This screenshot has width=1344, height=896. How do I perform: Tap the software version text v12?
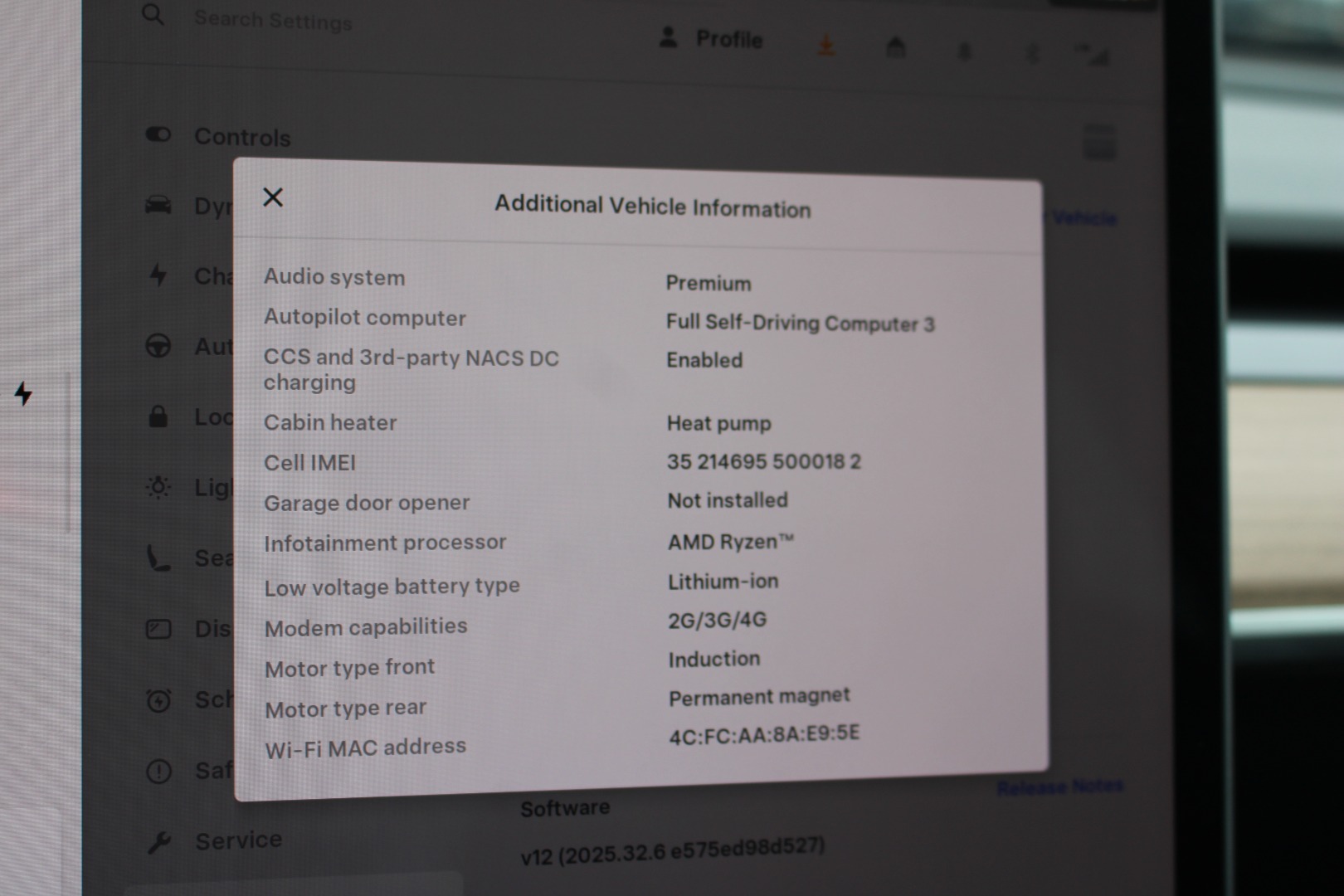tap(672, 850)
